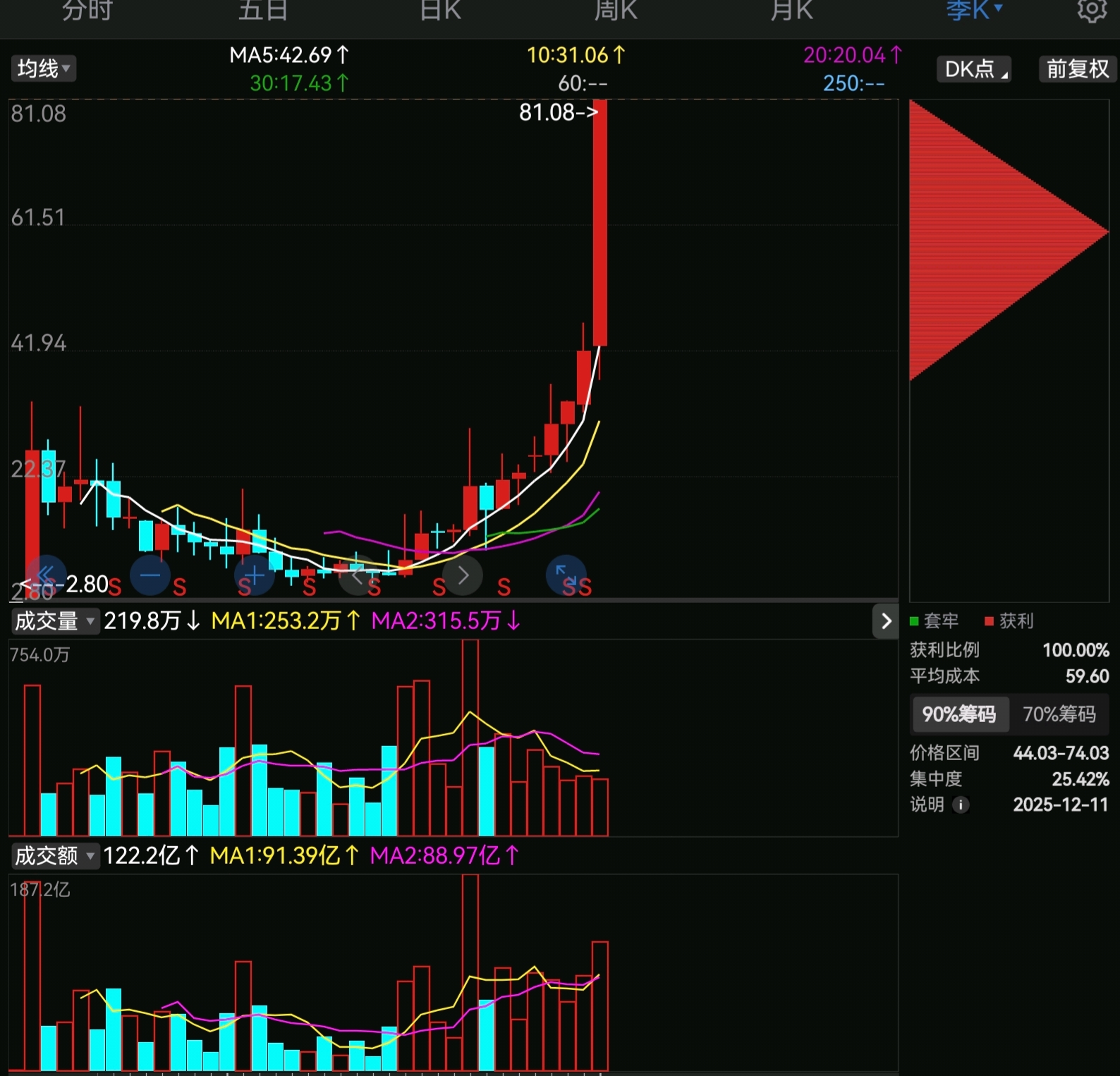The height and width of the screenshot is (1076, 1120).
Task: Select the 70%筹码 option
Action: click(1059, 714)
